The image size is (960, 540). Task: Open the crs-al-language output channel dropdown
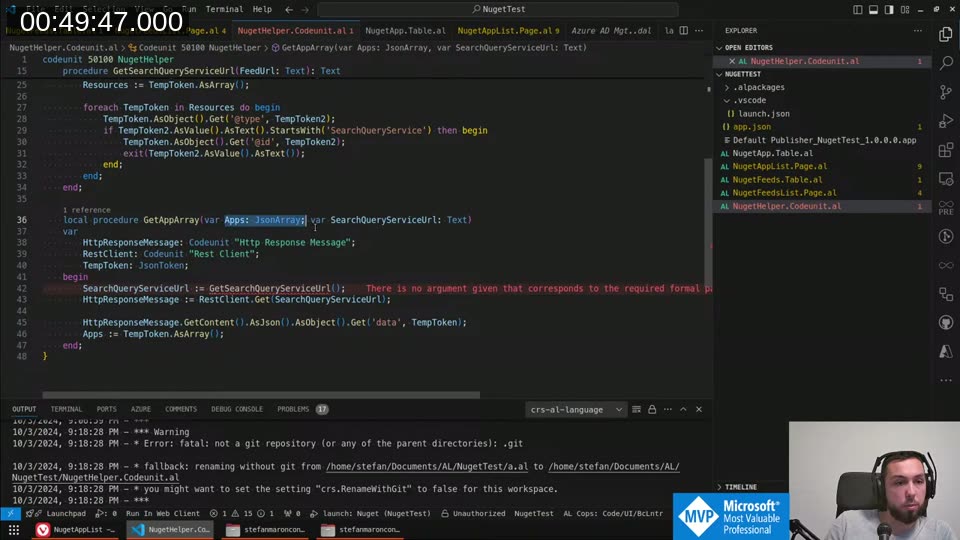tap(576, 410)
